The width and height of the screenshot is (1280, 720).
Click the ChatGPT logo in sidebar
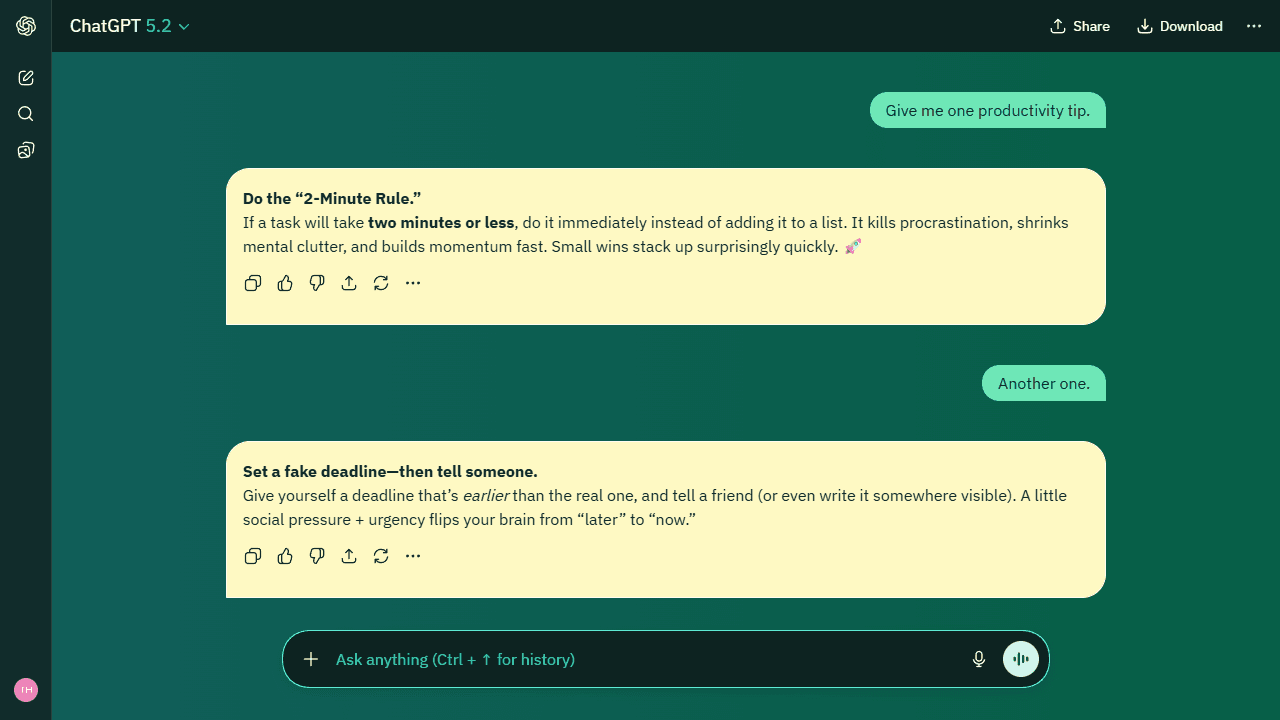coord(26,26)
